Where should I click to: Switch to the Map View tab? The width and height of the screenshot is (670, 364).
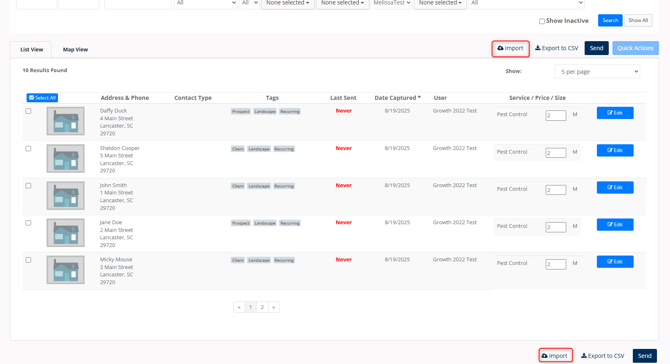tap(75, 50)
